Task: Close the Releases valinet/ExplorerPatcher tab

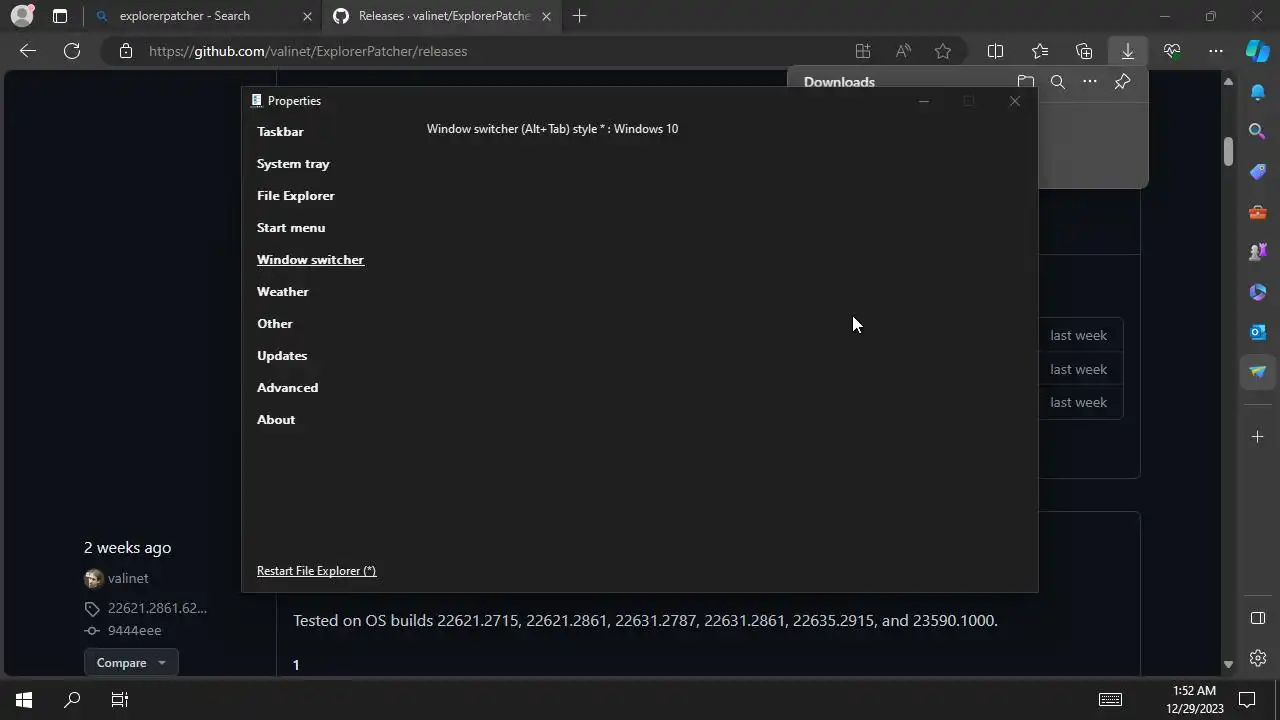Action: point(547,16)
